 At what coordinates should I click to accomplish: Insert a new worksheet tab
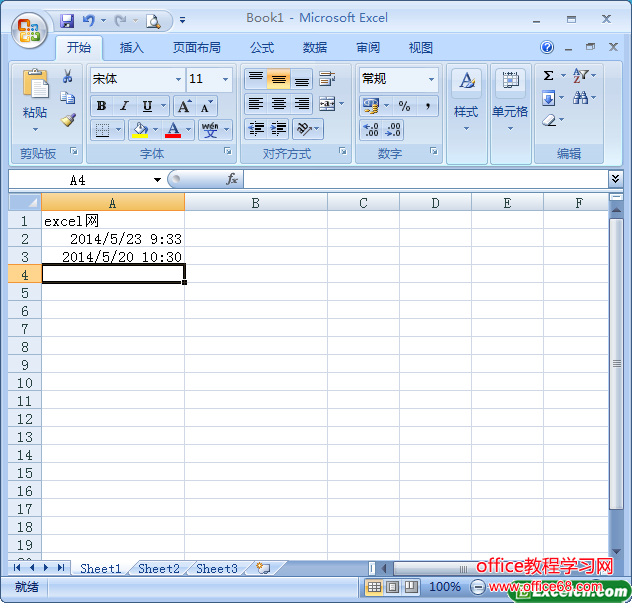[x=263, y=568]
